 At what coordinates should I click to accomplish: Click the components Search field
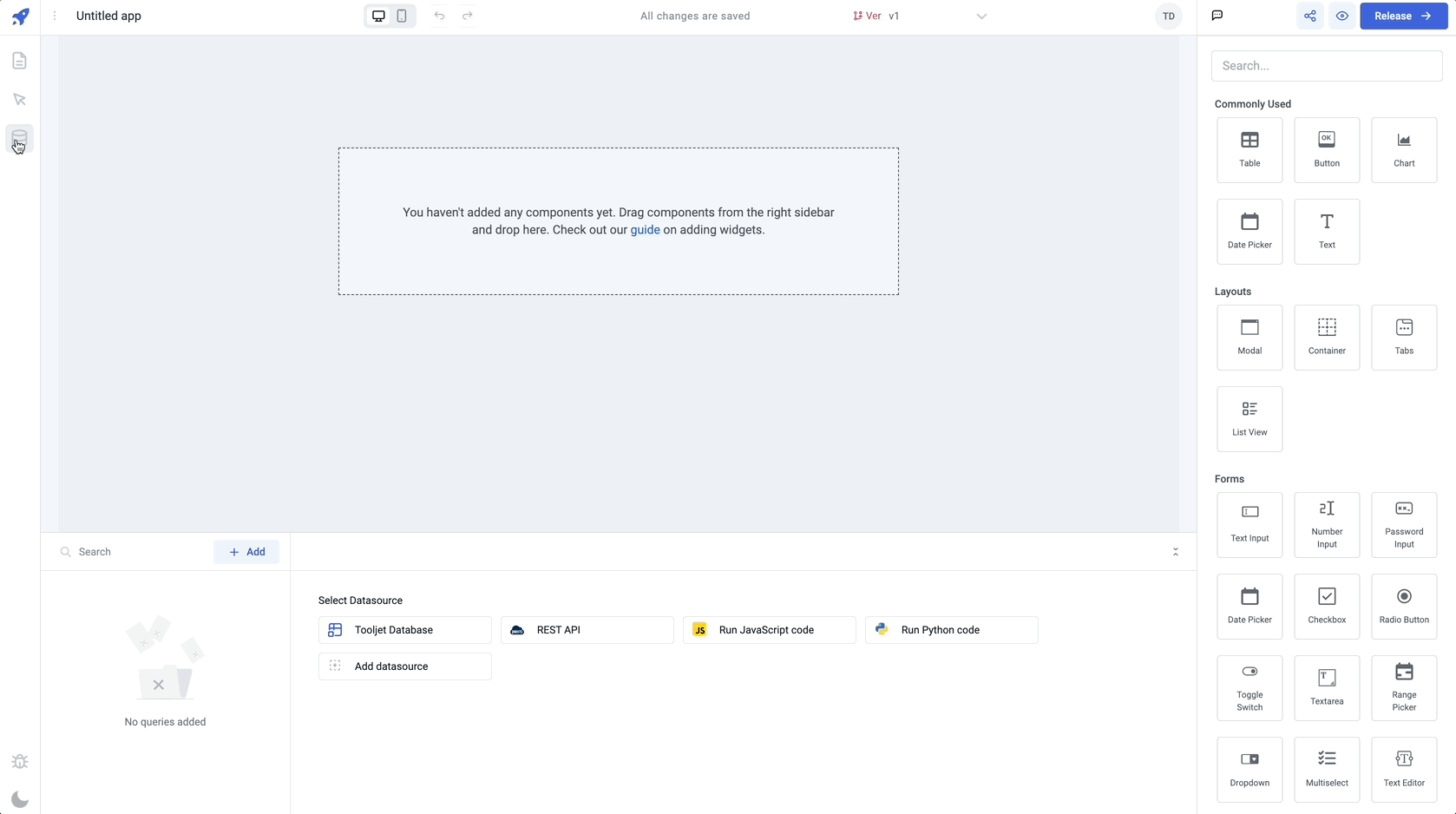[x=1326, y=66]
